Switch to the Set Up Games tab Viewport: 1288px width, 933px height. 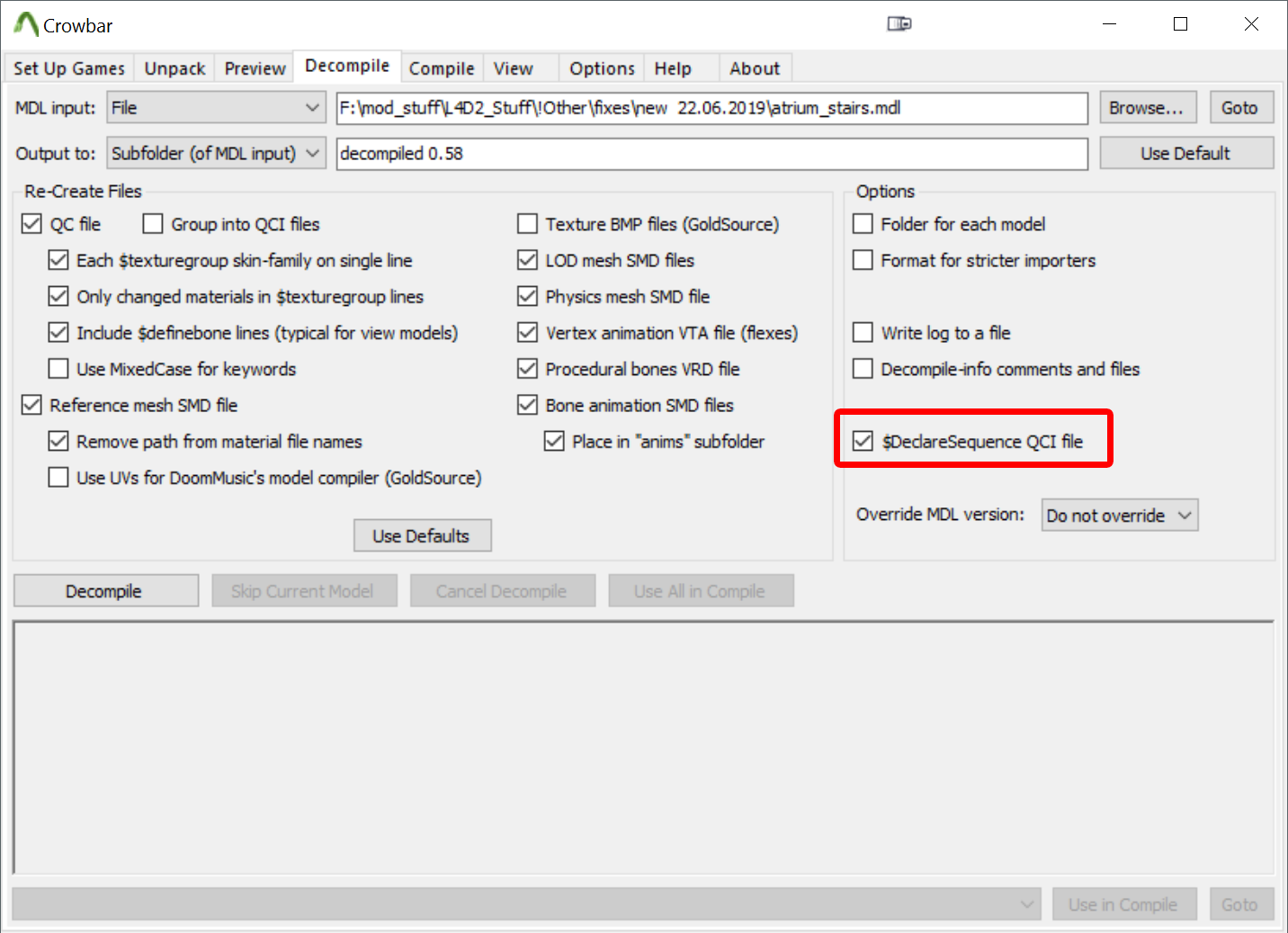69,68
